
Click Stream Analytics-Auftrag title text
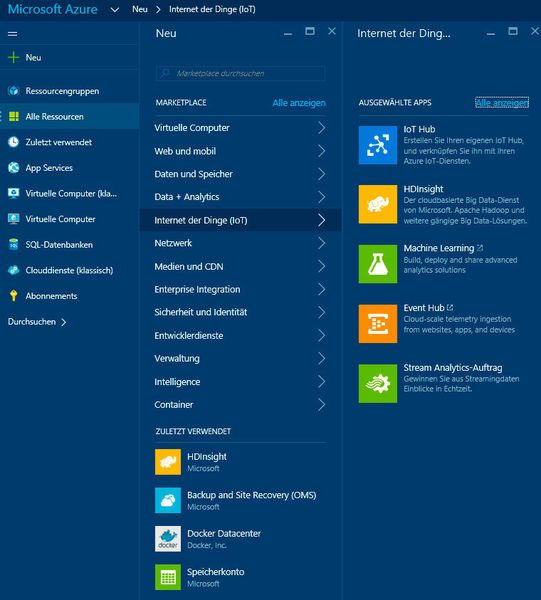(453, 368)
